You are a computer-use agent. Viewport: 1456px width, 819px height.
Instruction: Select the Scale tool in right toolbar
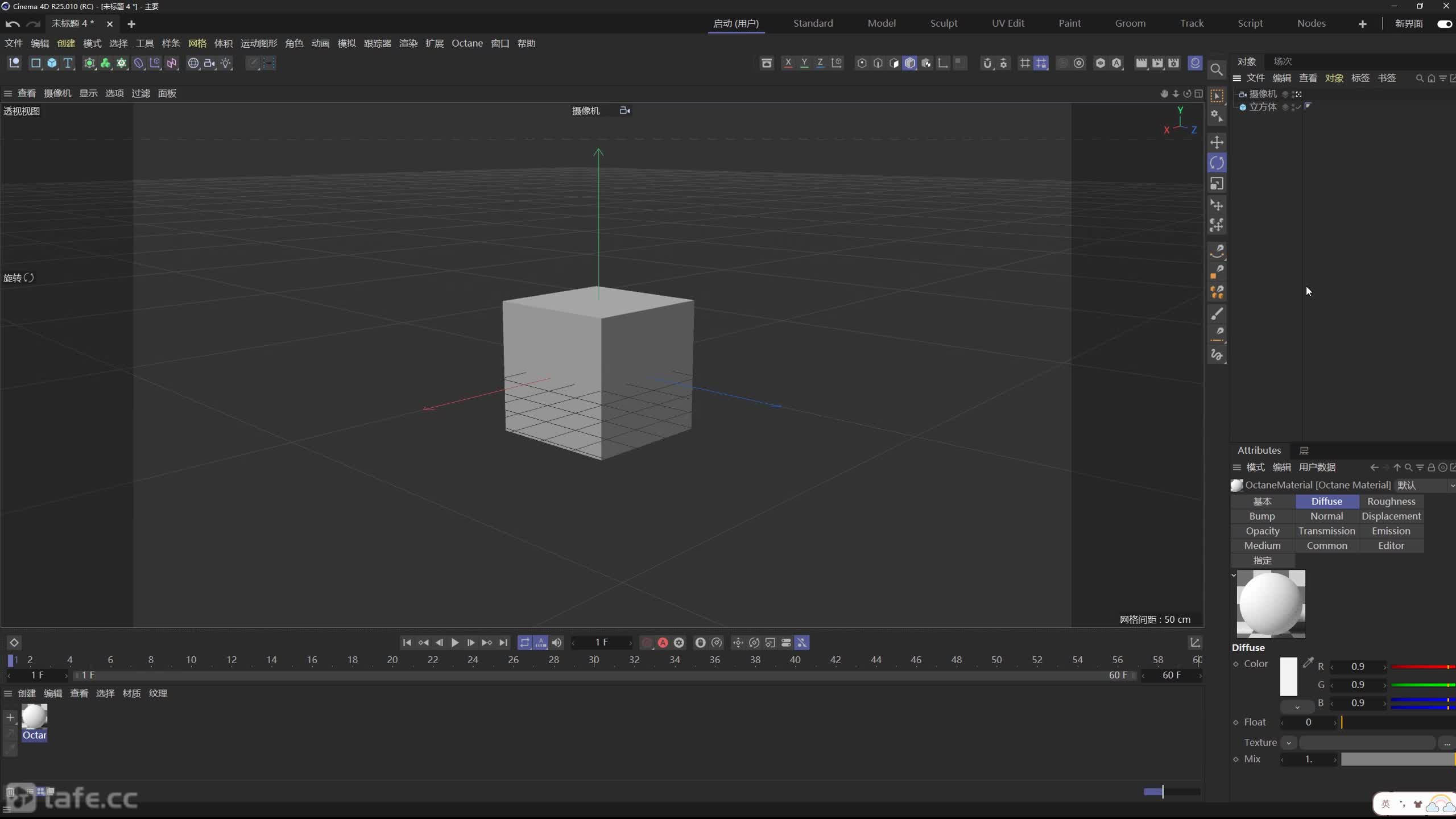[x=1217, y=184]
